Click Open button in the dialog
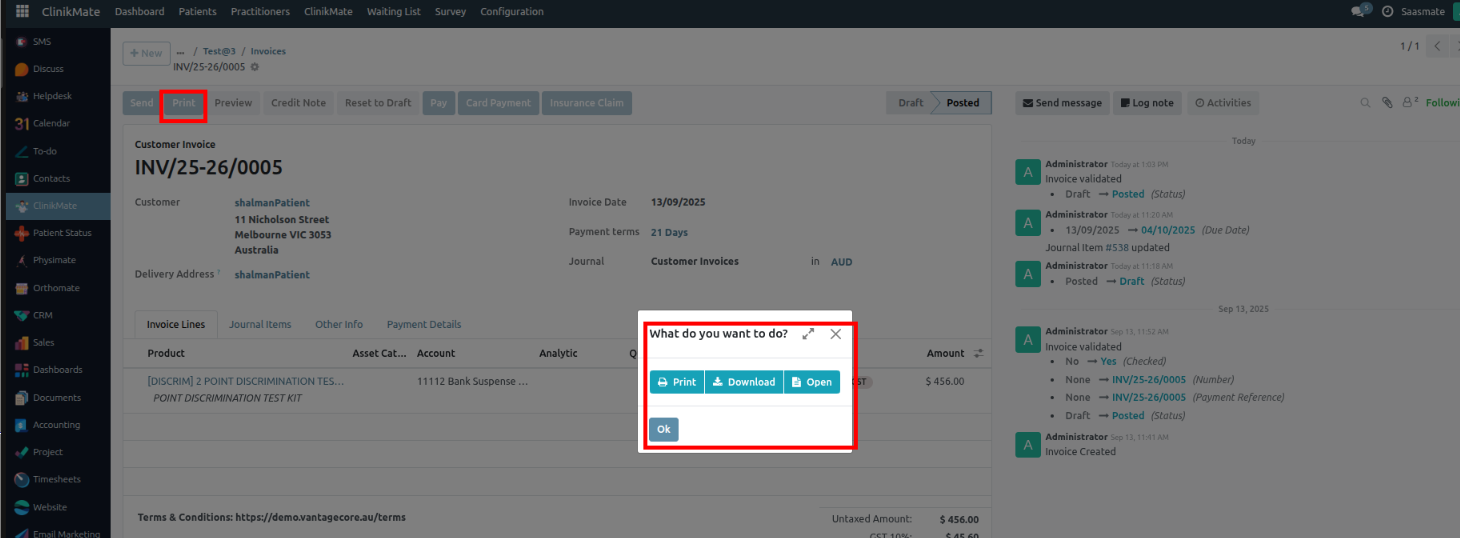This screenshot has height=538, width=1460. tap(811, 382)
